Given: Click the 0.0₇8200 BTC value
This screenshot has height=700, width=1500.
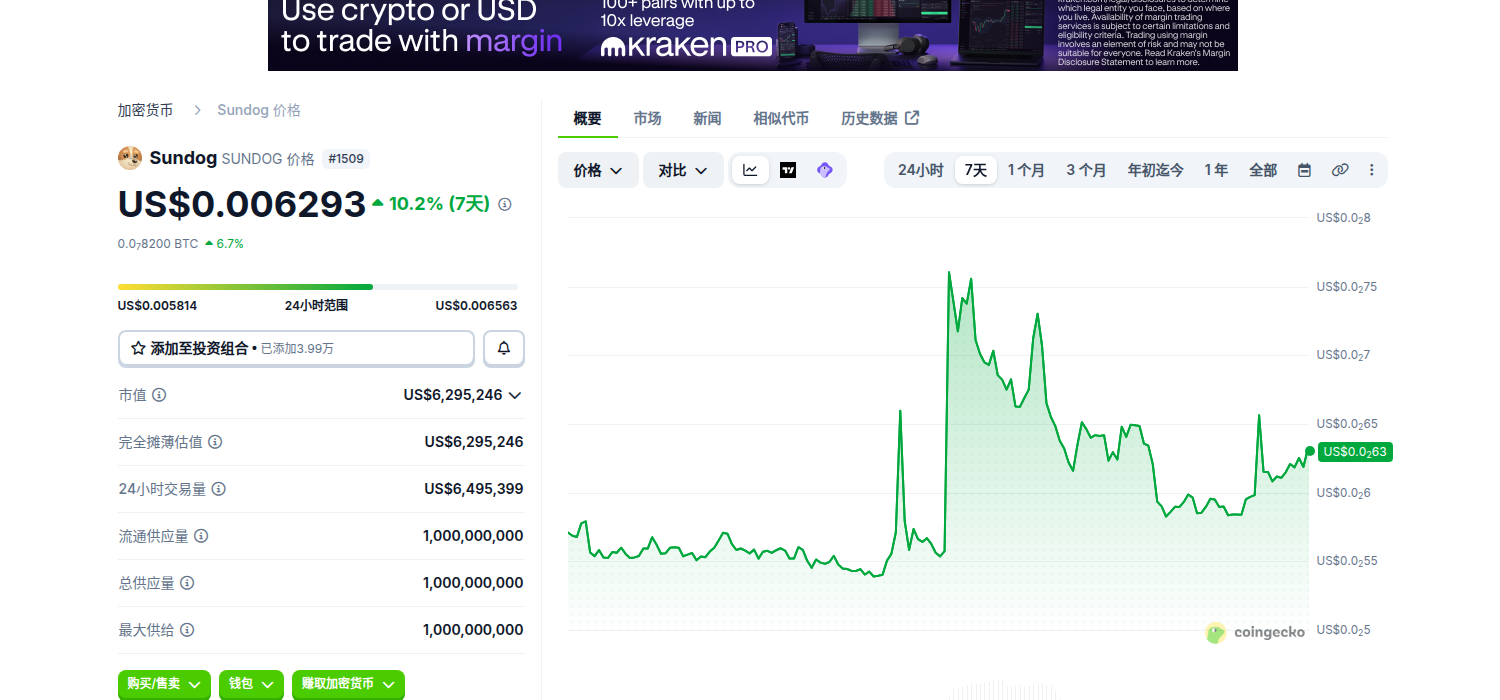Looking at the screenshot, I should point(158,244).
